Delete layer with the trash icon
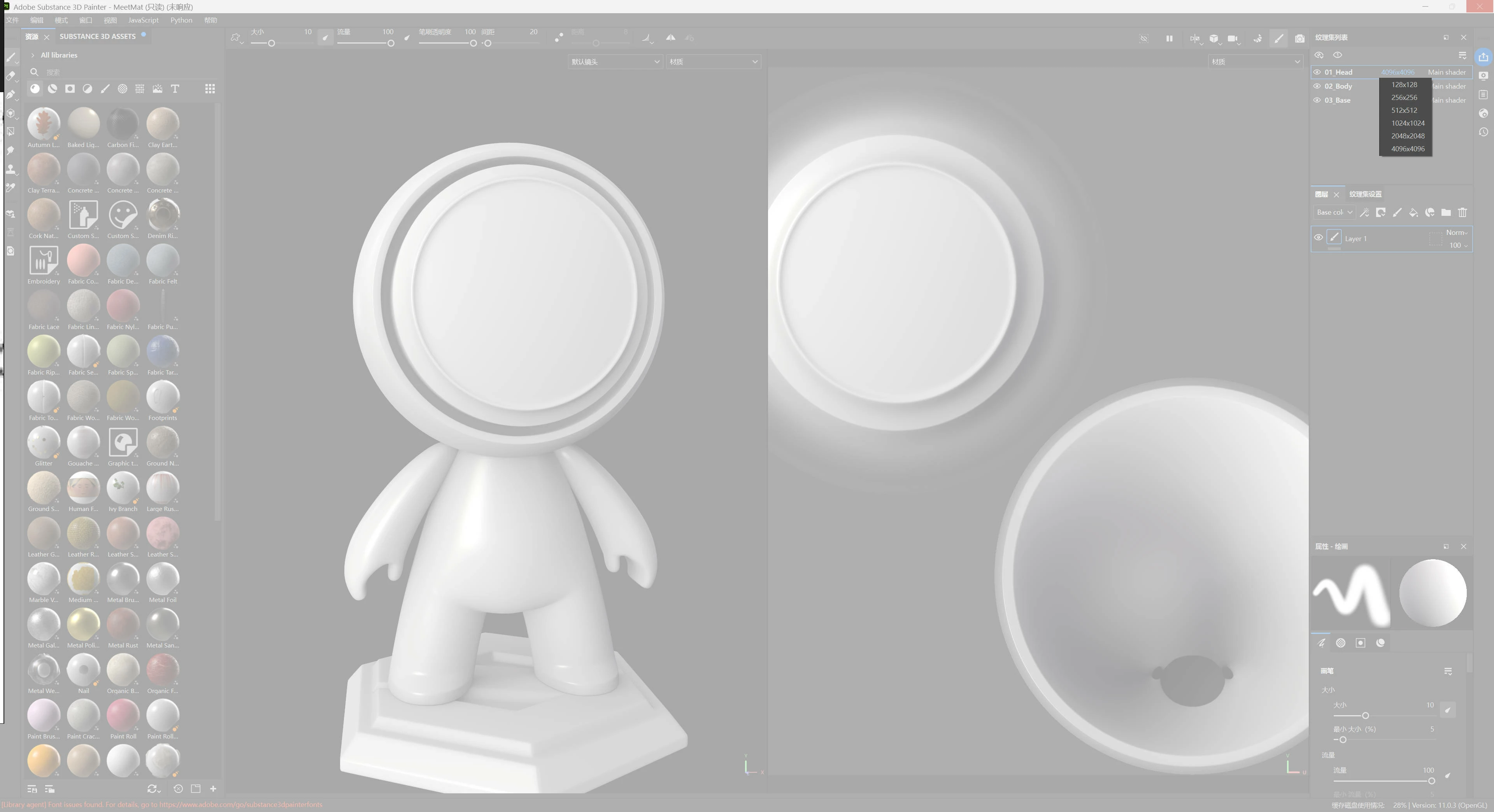Screen dimensions: 1494x812 (1462, 213)
